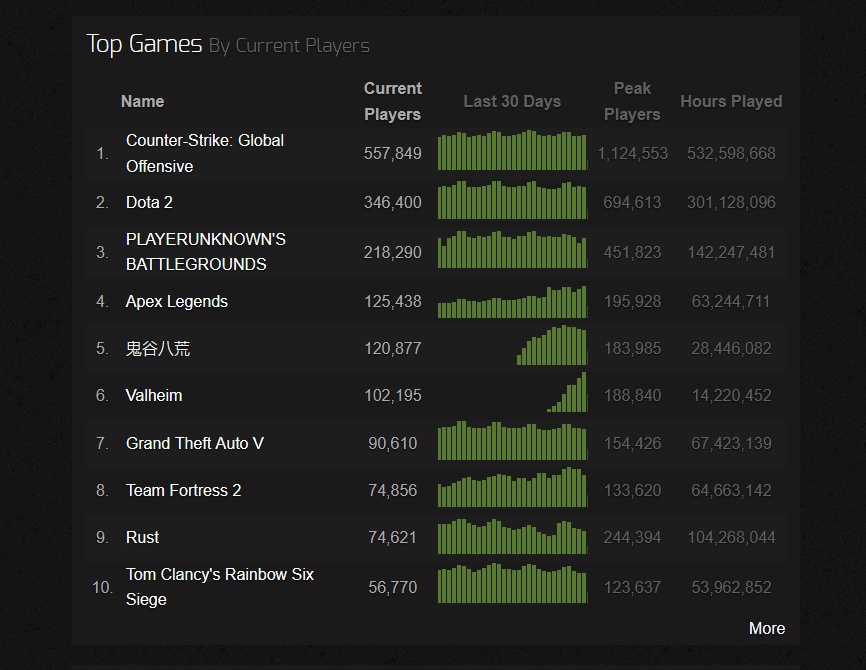Click the Top Games heading
Screen dimensions: 866x670
coord(144,44)
